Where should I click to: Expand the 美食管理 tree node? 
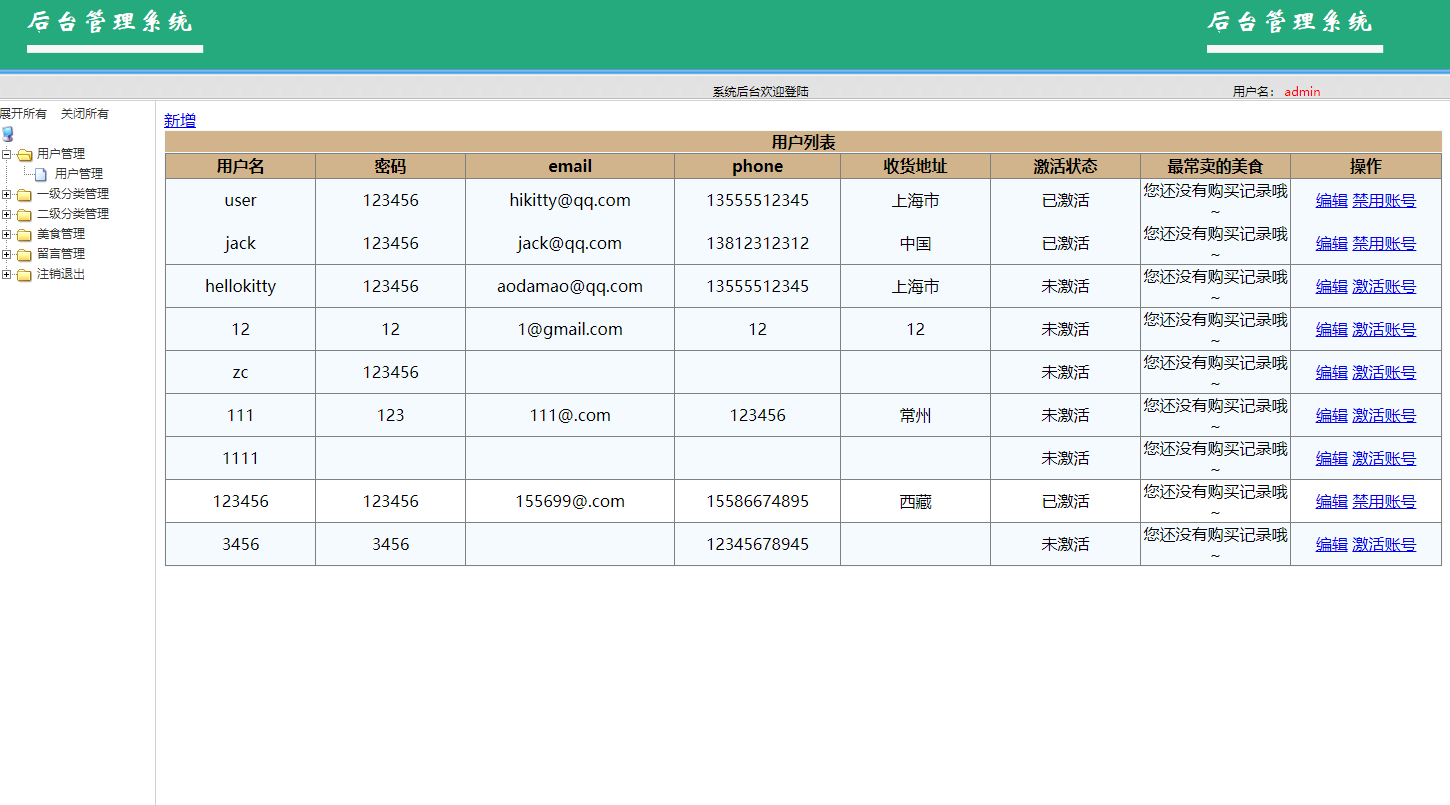click(x=8, y=233)
